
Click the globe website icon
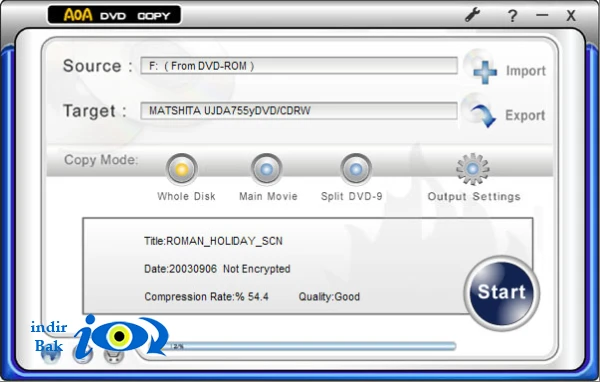point(51,355)
